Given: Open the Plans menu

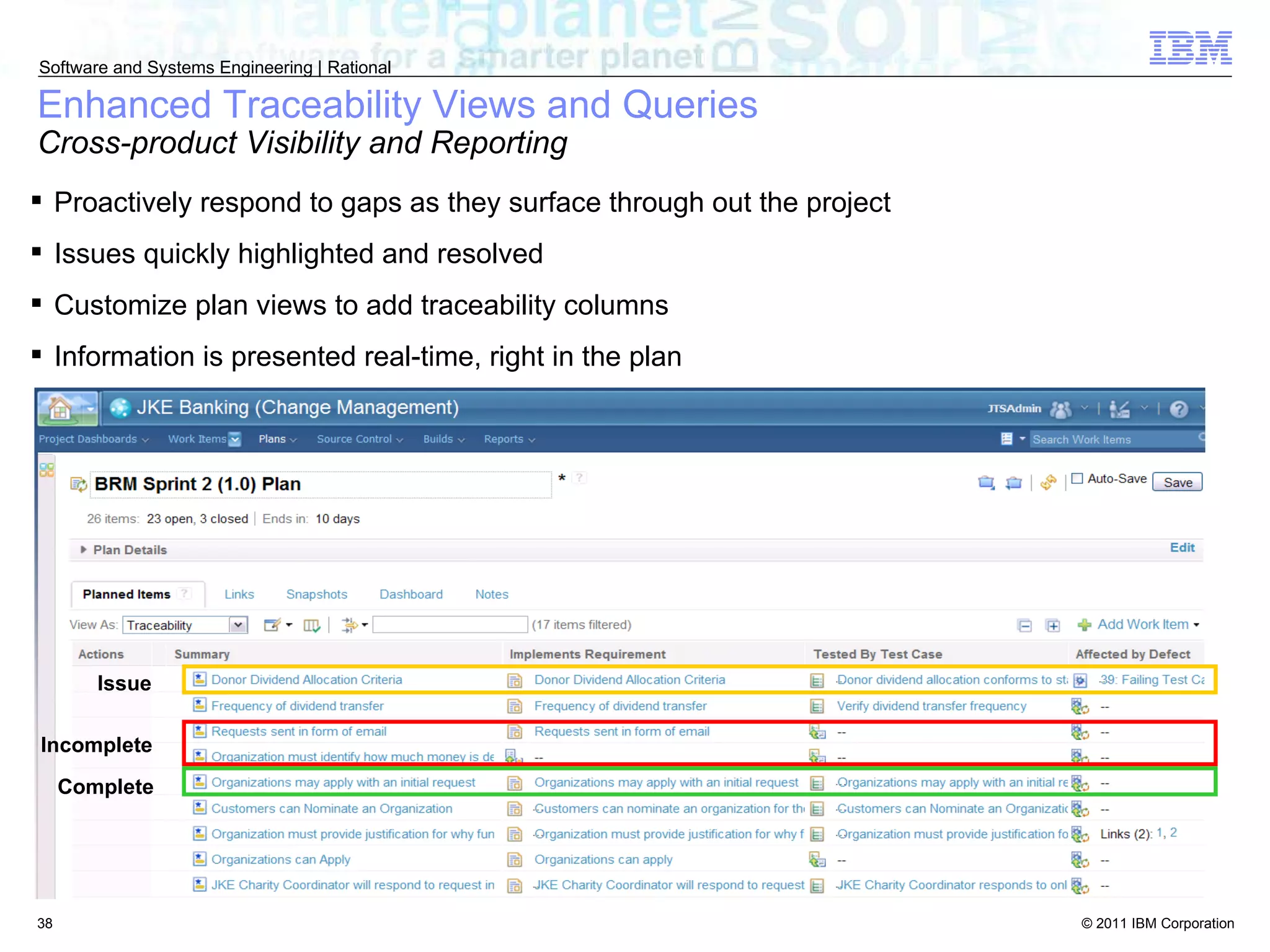Looking at the screenshot, I should coord(278,439).
